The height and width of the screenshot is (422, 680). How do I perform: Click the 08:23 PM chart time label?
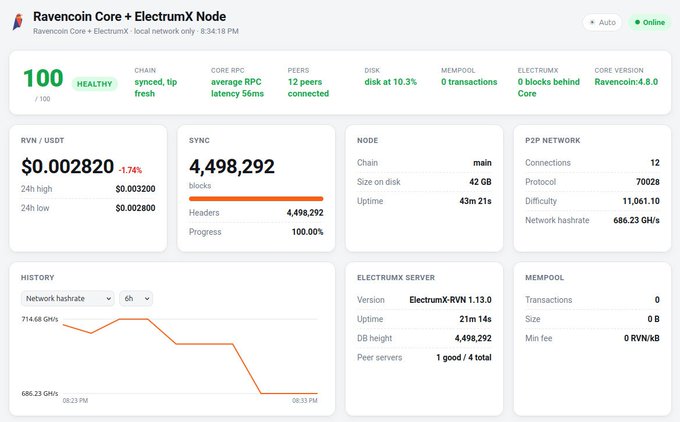75,401
